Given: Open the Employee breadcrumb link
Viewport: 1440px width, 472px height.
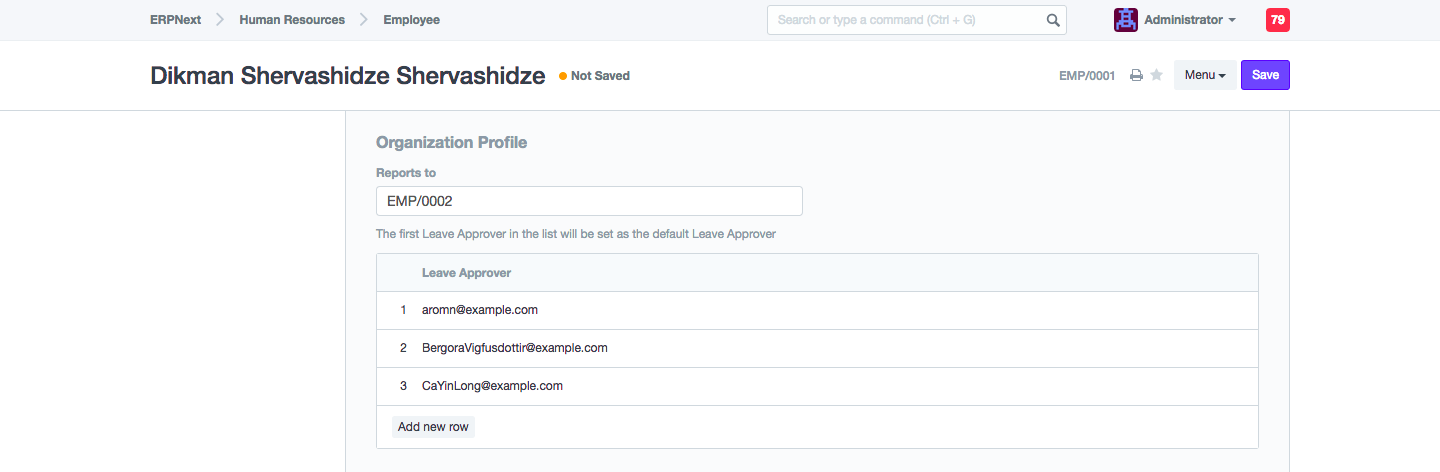Looking at the screenshot, I should (411, 20).
